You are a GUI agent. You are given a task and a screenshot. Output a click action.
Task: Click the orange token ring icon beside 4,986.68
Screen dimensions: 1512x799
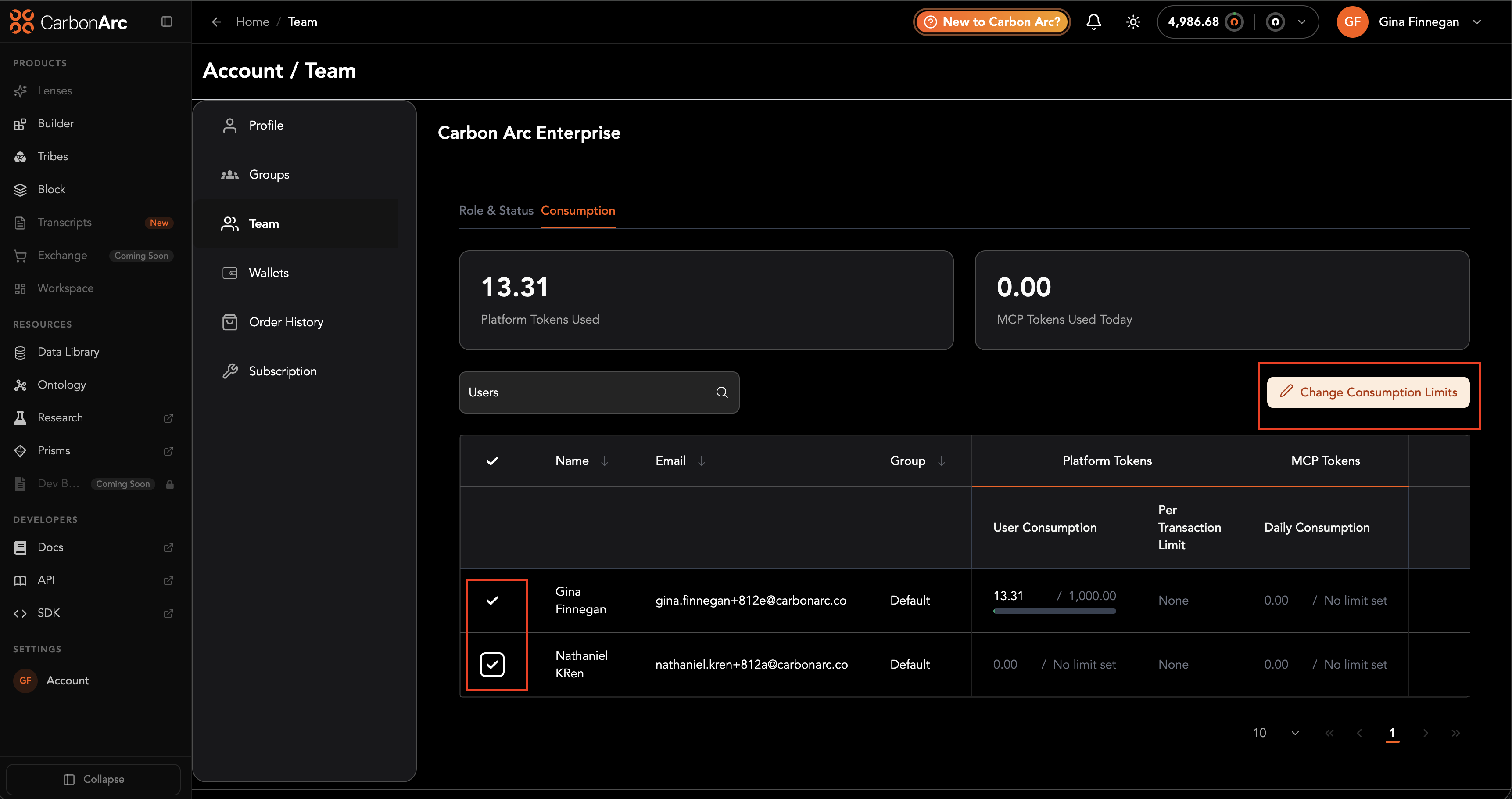click(1234, 22)
